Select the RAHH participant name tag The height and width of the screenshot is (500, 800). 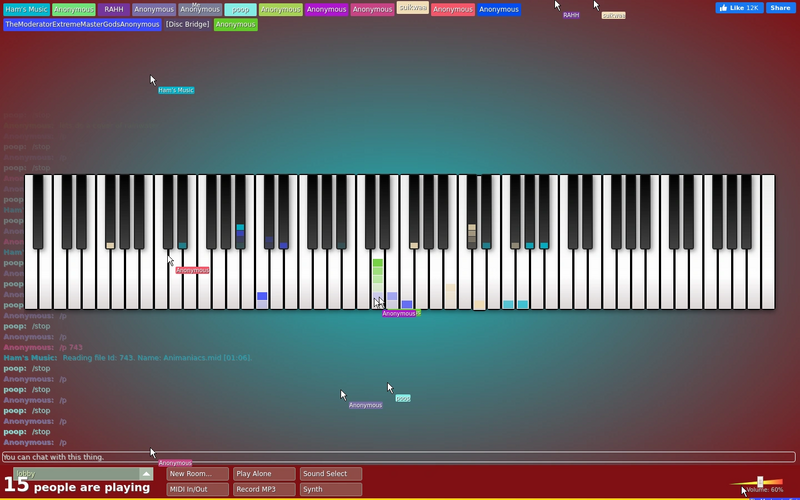click(114, 9)
